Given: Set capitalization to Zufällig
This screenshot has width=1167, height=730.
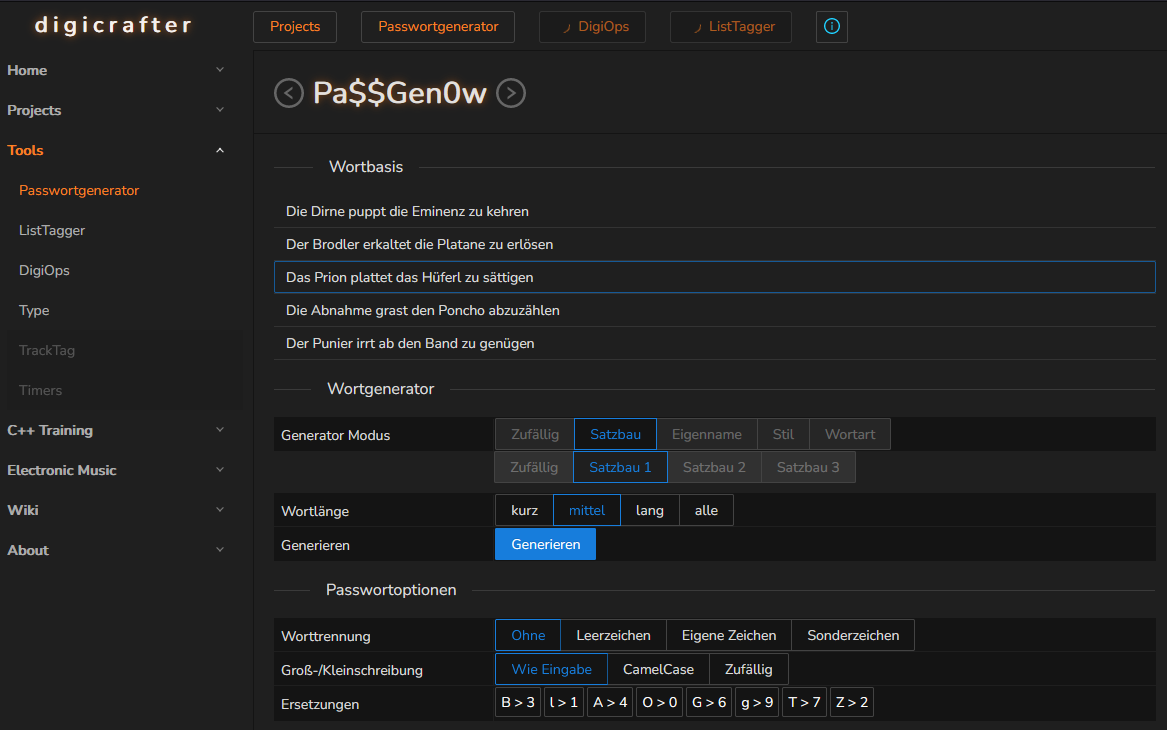Looking at the screenshot, I should coord(749,669).
